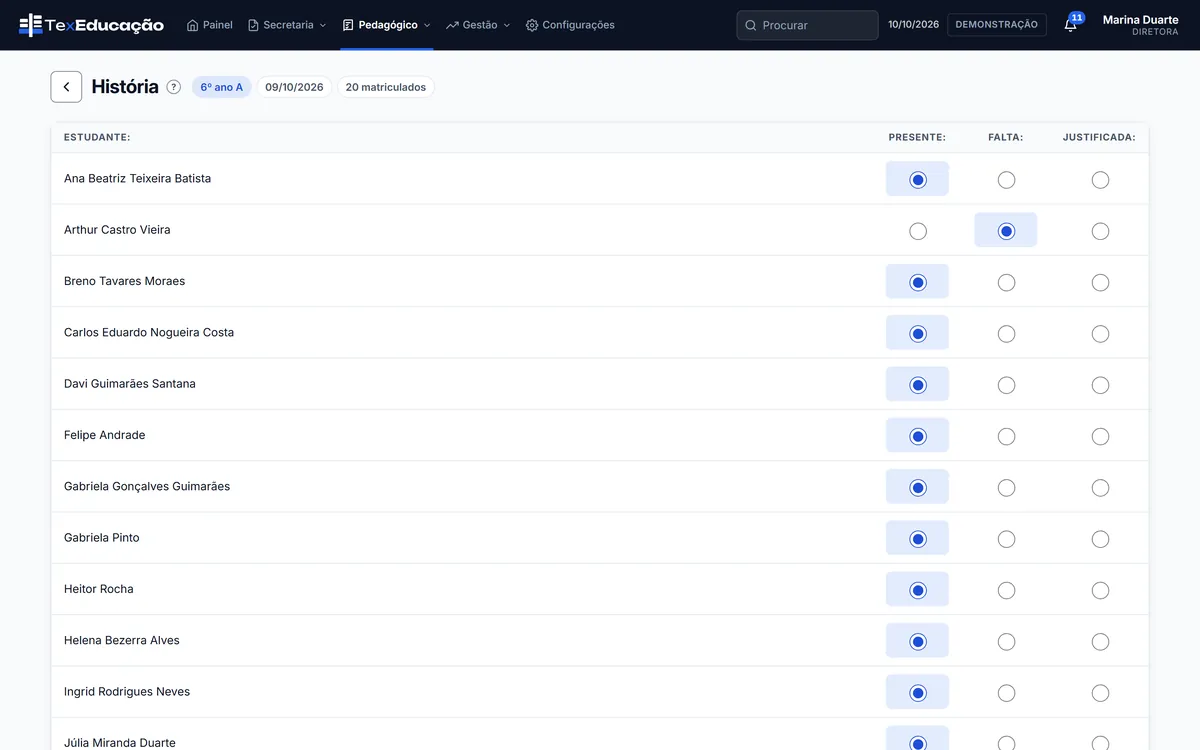Image resolution: width=1200 pixels, height=750 pixels.
Task: Click the 6º ano A class chip
Action: pyautogui.click(x=222, y=87)
